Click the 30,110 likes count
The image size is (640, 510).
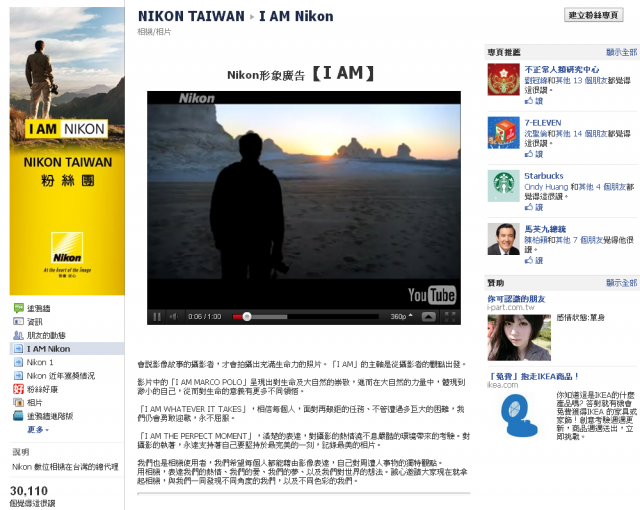29,491
